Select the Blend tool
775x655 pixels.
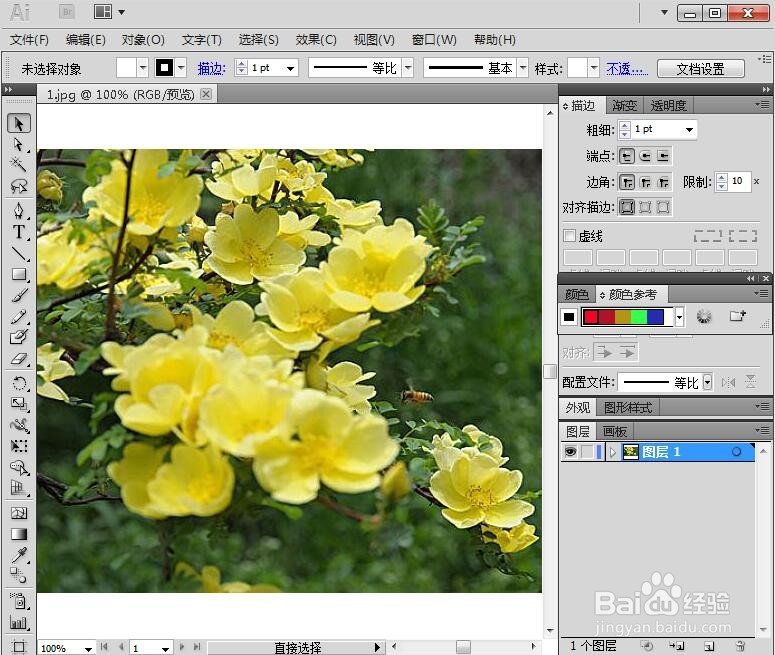pyautogui.click(x=19, y=575)
